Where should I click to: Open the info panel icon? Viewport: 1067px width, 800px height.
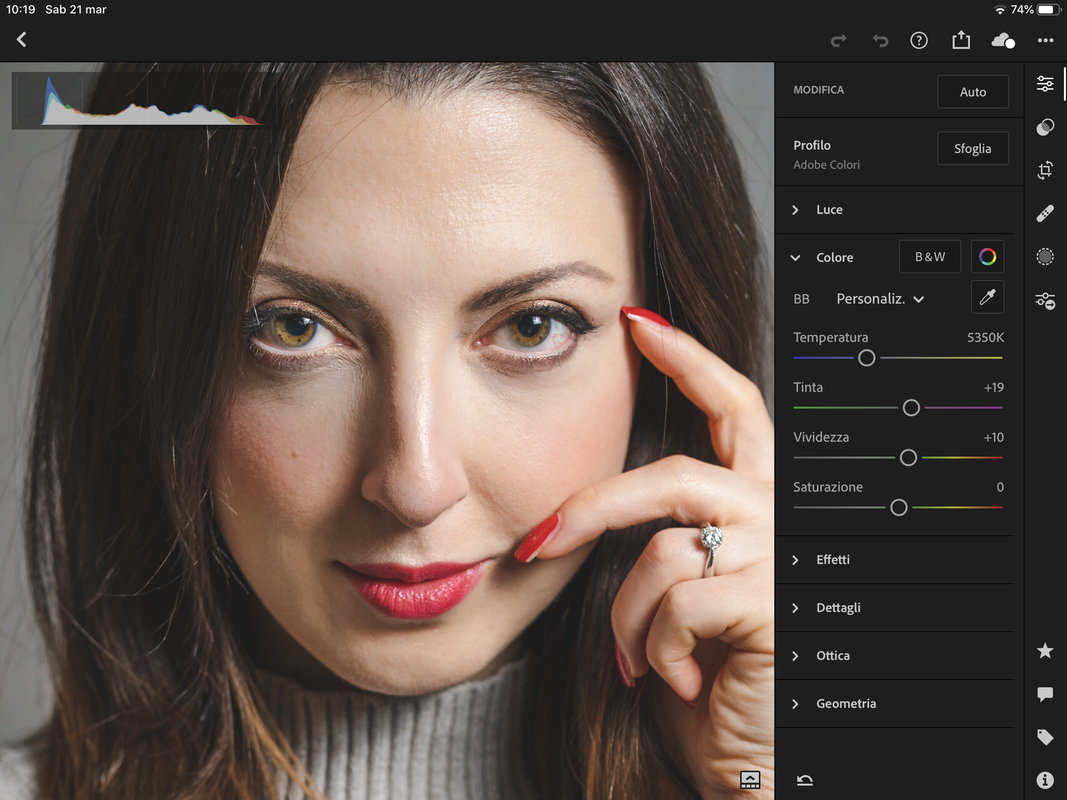pos(1045,780)
